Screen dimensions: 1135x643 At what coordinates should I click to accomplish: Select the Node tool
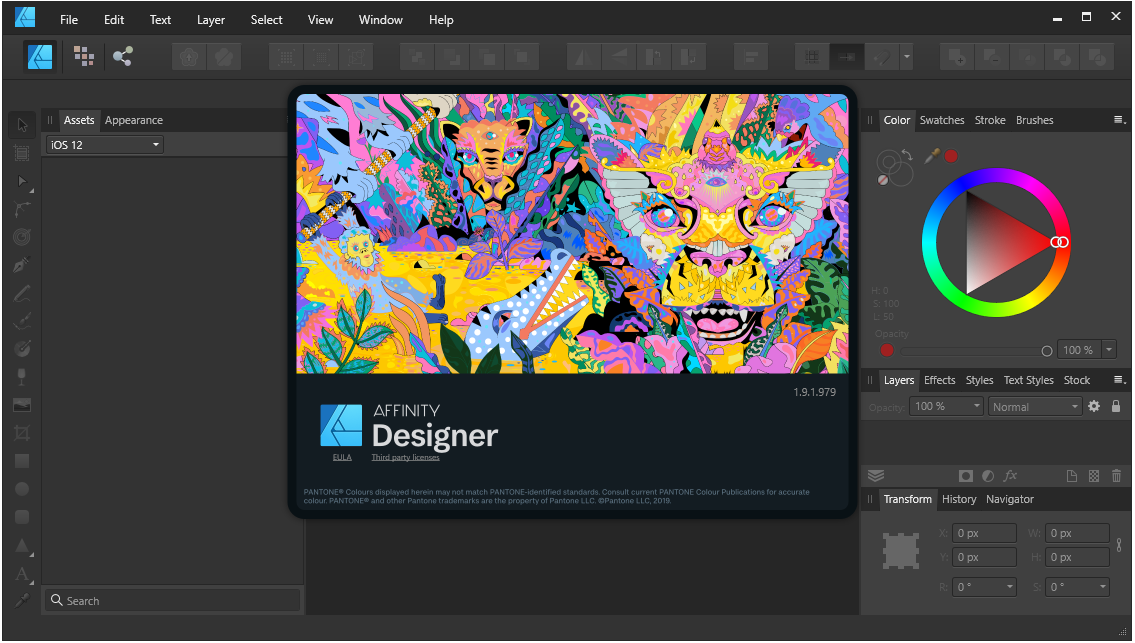click(22, 181)
